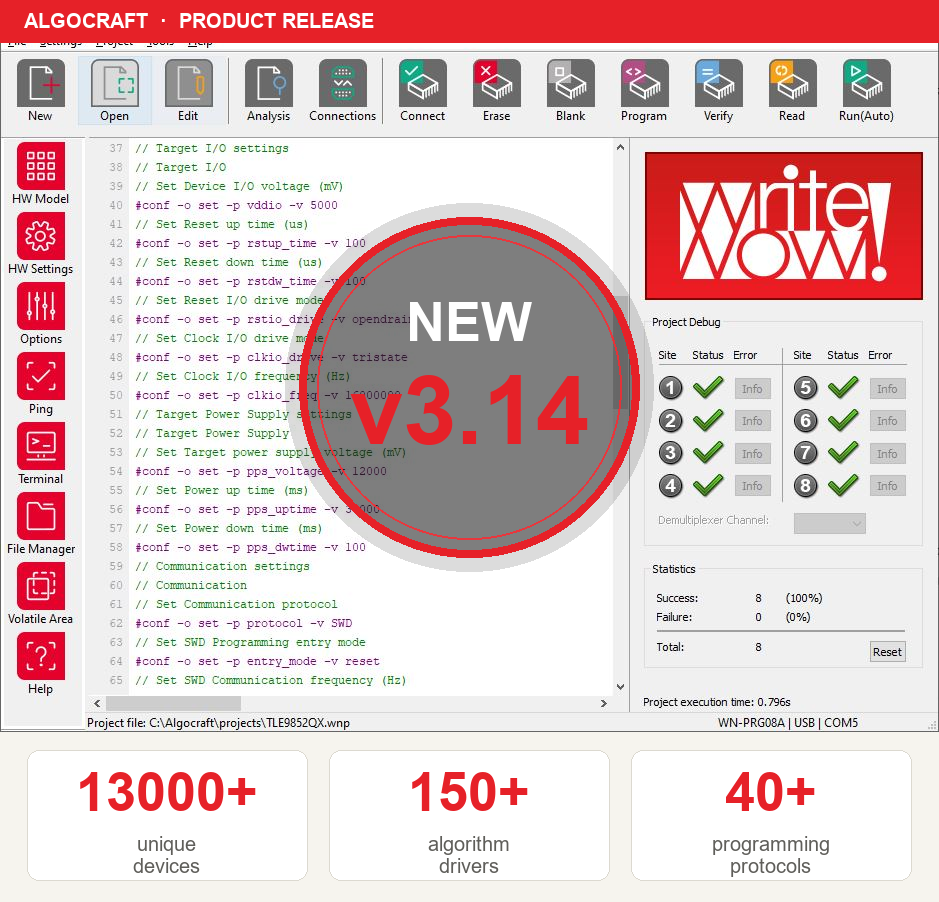The image size is (939, 902).
Task: Click the Erase toolbar icon
Action: click(x=496, y=83)
